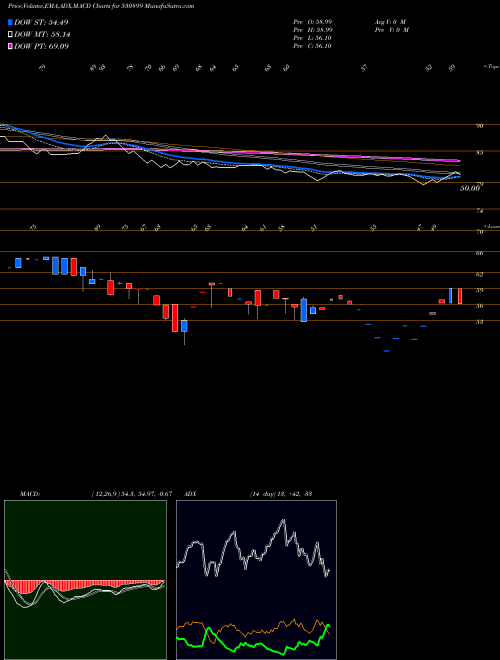
Task: Click the Pre L: 36.10 value
Action: 313,38
